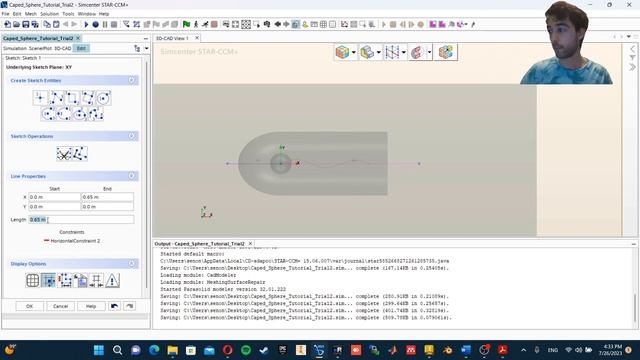This screenshot has height=360, width=640.
Task: Close the 3D-CAD View 1 tab
Action: click(x=197, y=38)
